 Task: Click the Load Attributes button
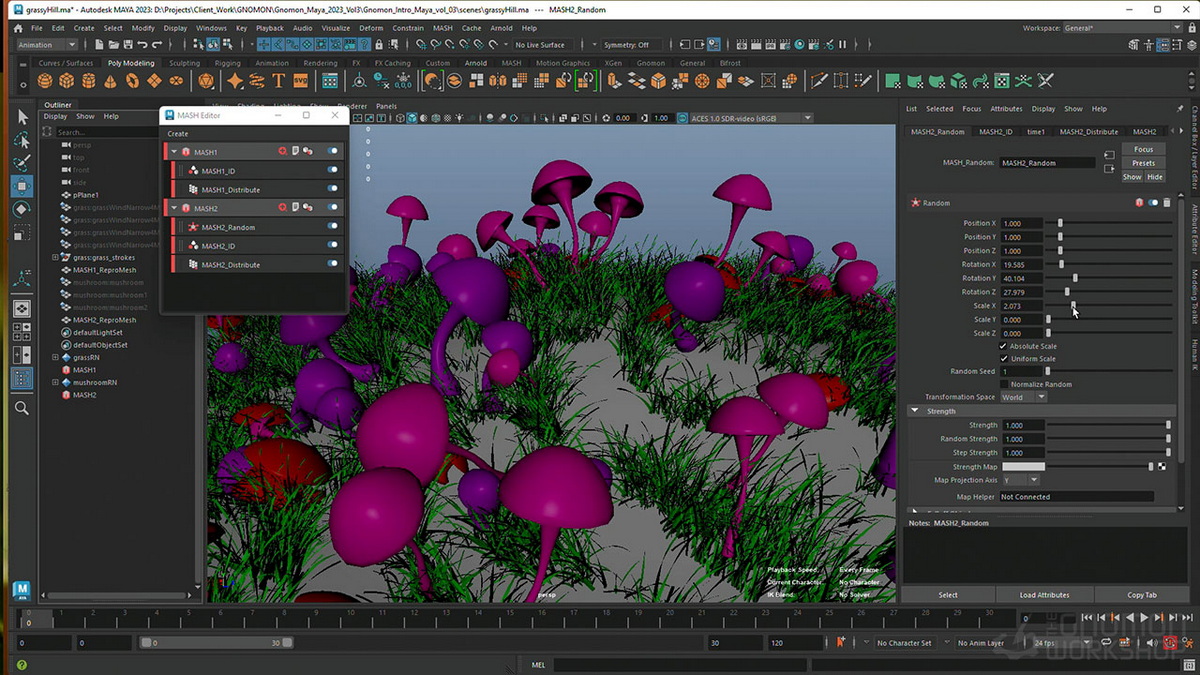(x=1045, y=595)
